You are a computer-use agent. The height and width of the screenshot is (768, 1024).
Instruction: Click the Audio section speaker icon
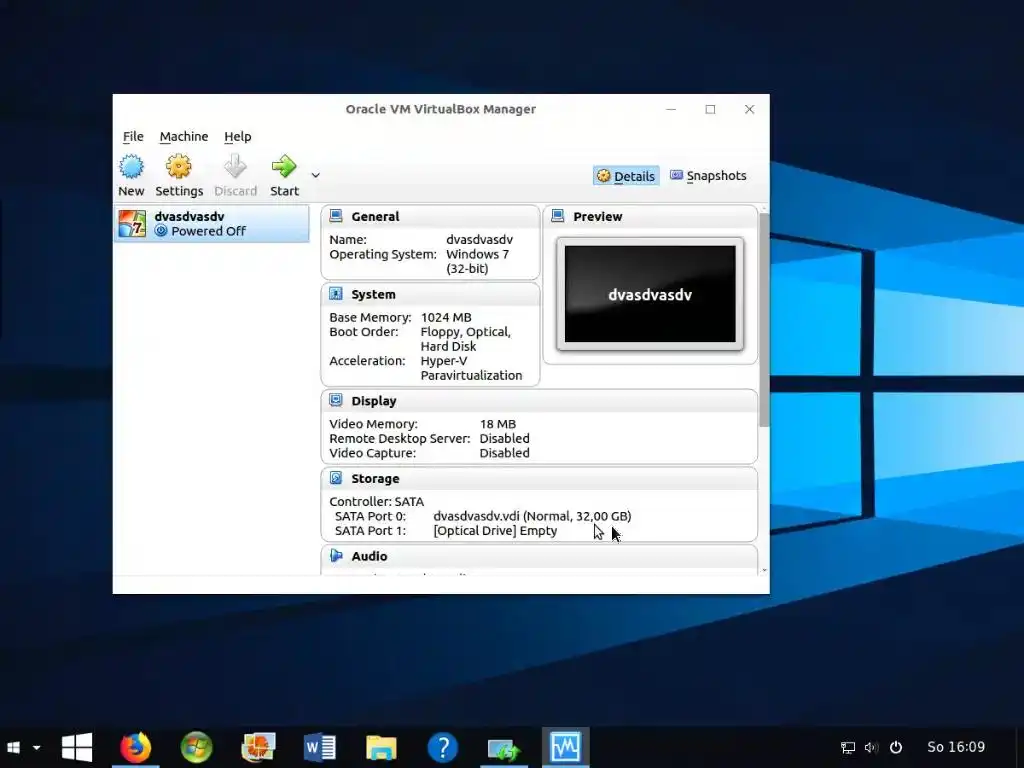336,555
